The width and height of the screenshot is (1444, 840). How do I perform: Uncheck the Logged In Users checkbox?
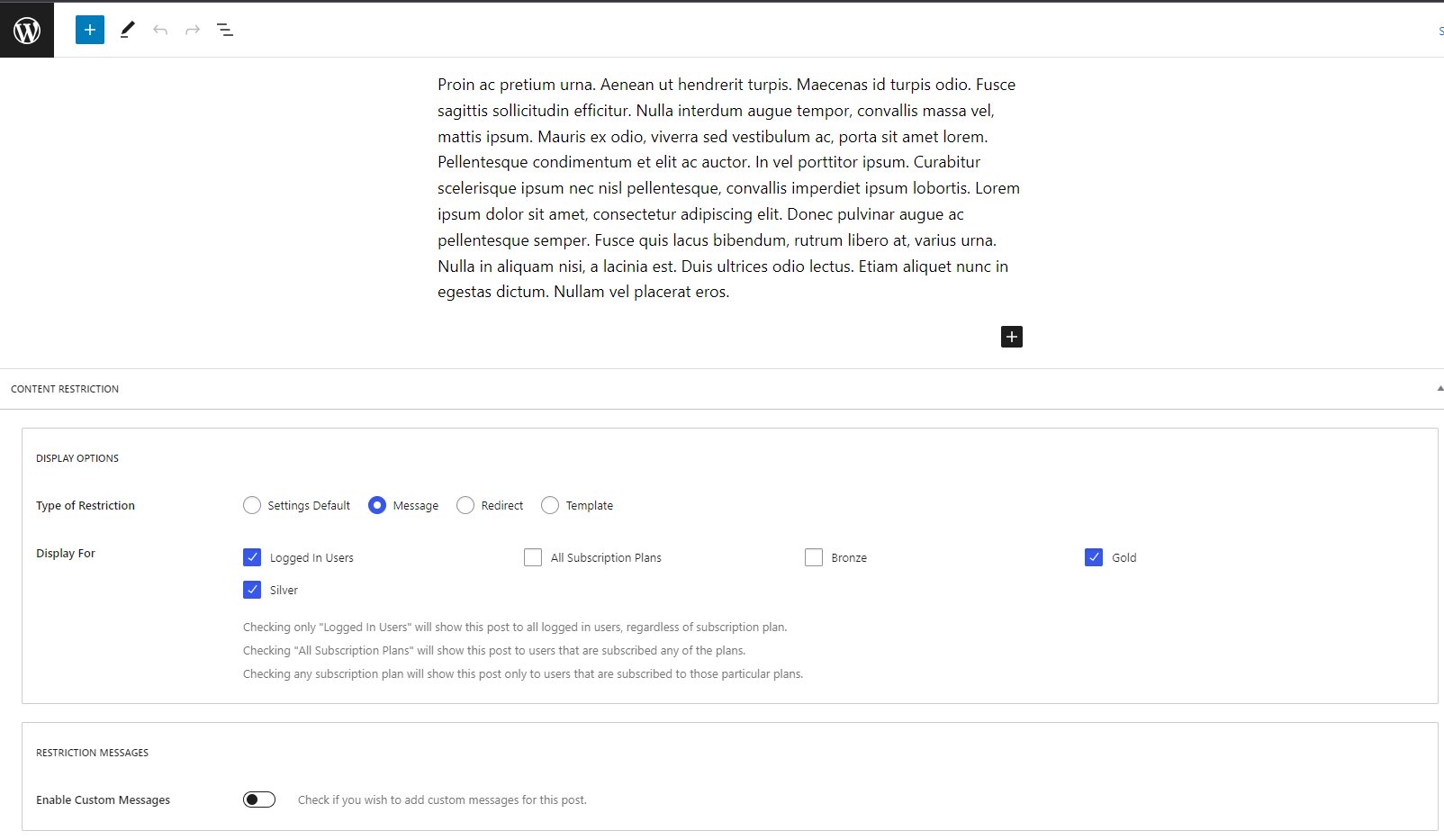click(252, 557)
